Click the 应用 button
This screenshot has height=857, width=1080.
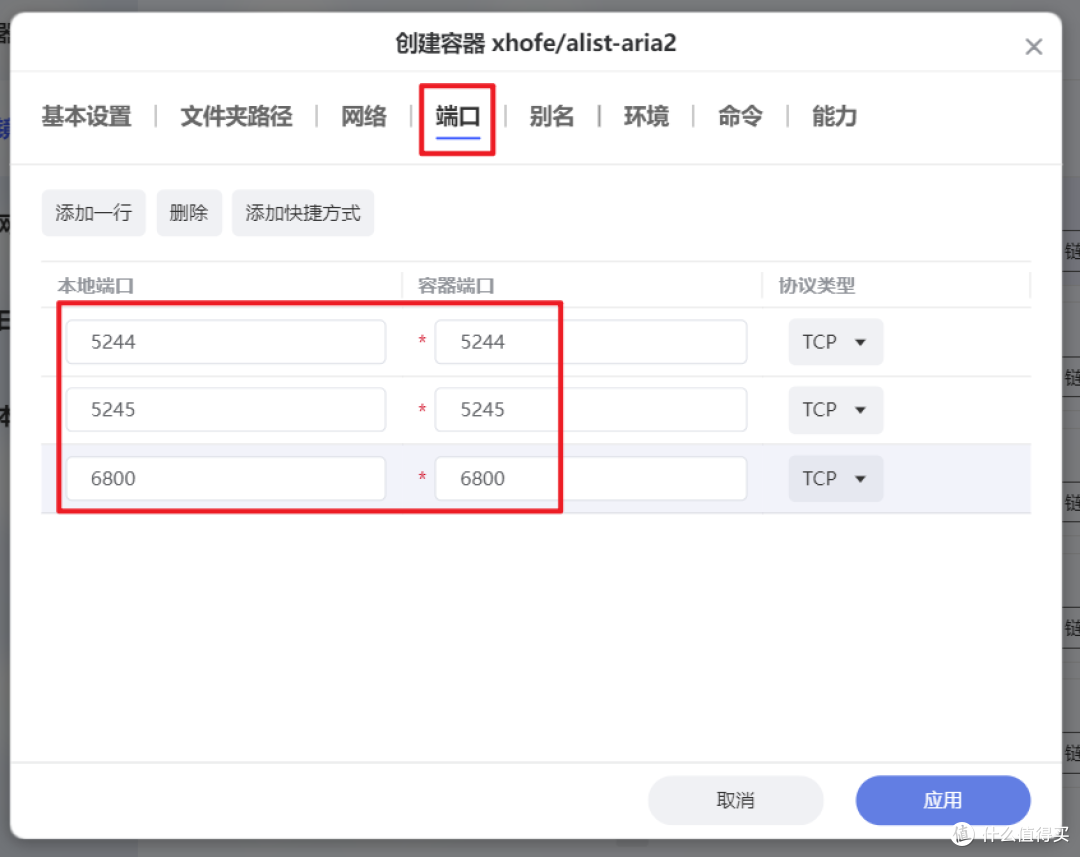click(943, 800)
